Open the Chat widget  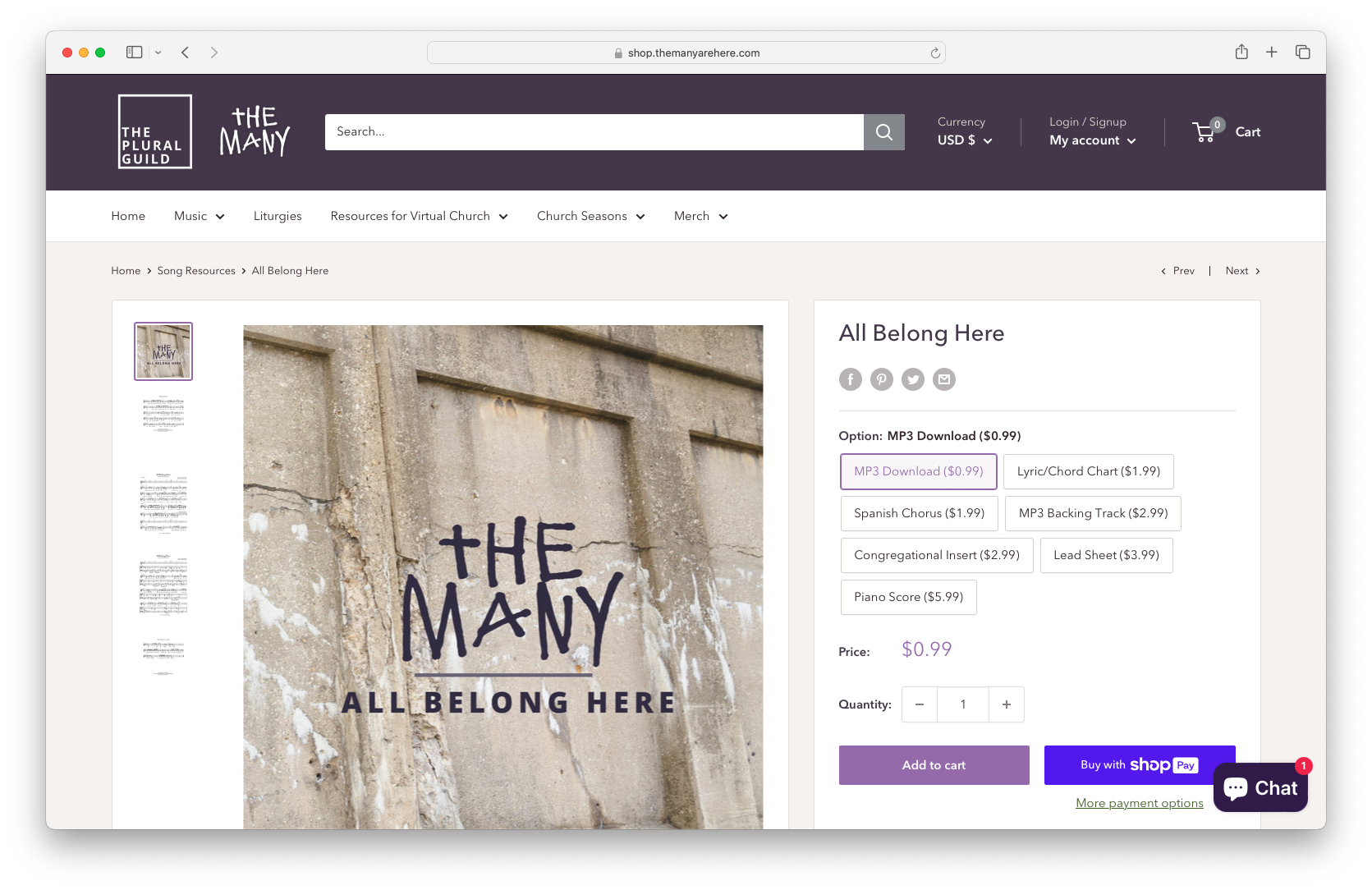pos(1260,787)
